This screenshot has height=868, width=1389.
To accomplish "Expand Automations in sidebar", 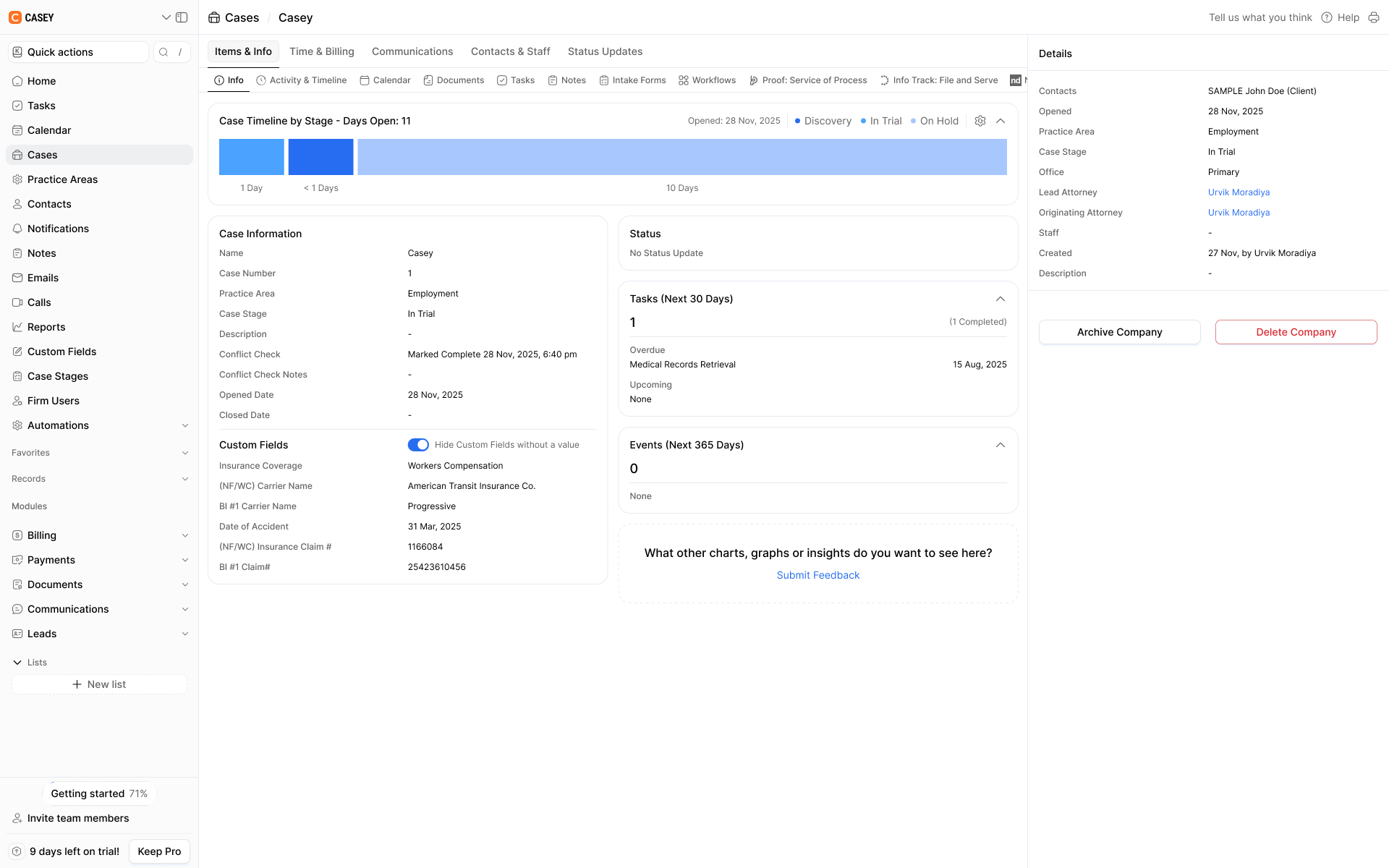I will coord(184,425).
